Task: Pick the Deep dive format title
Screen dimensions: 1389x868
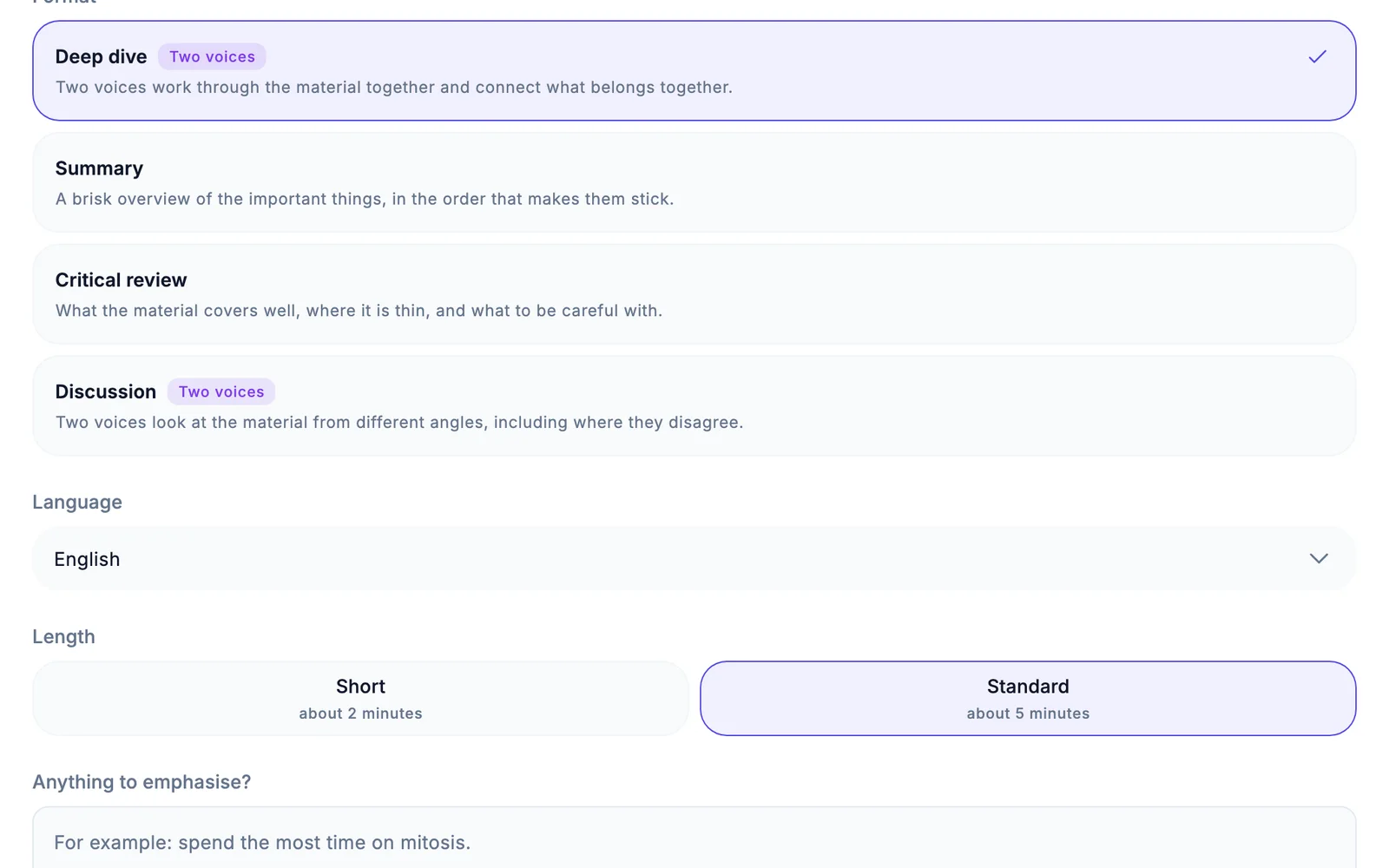Action: coord(102,57)
